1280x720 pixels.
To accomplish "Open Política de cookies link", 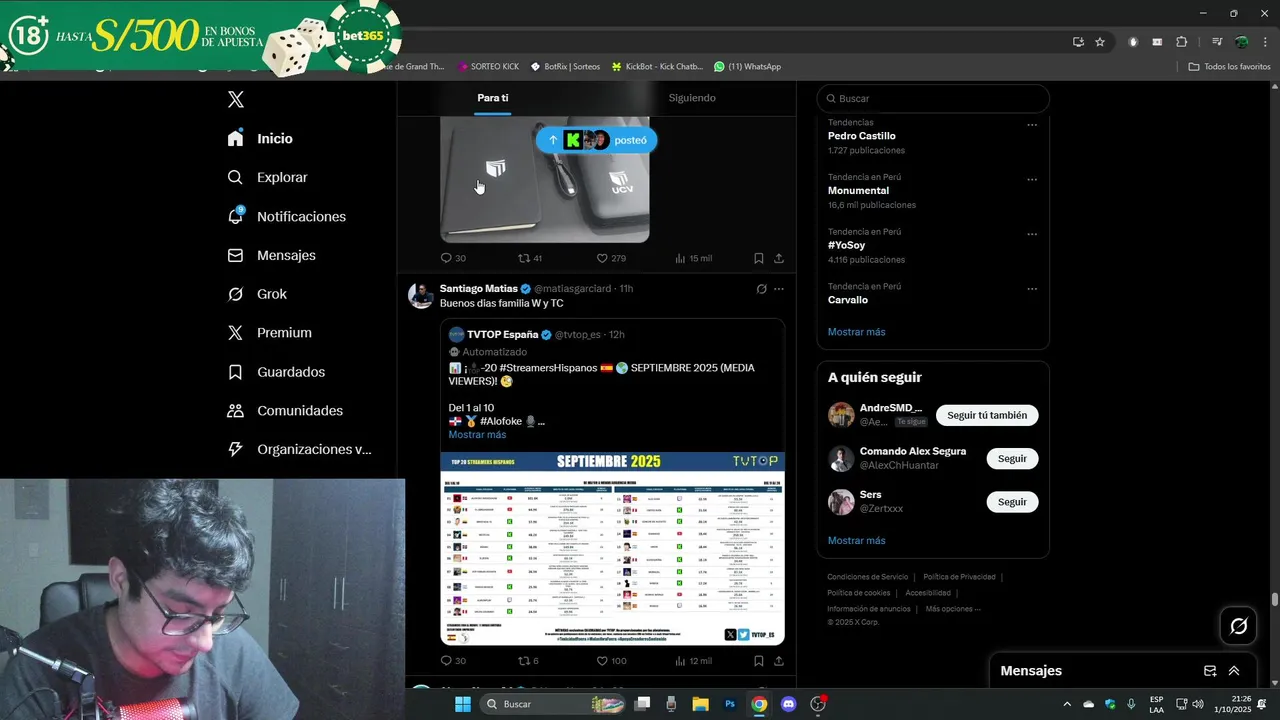I will [858, 593].
